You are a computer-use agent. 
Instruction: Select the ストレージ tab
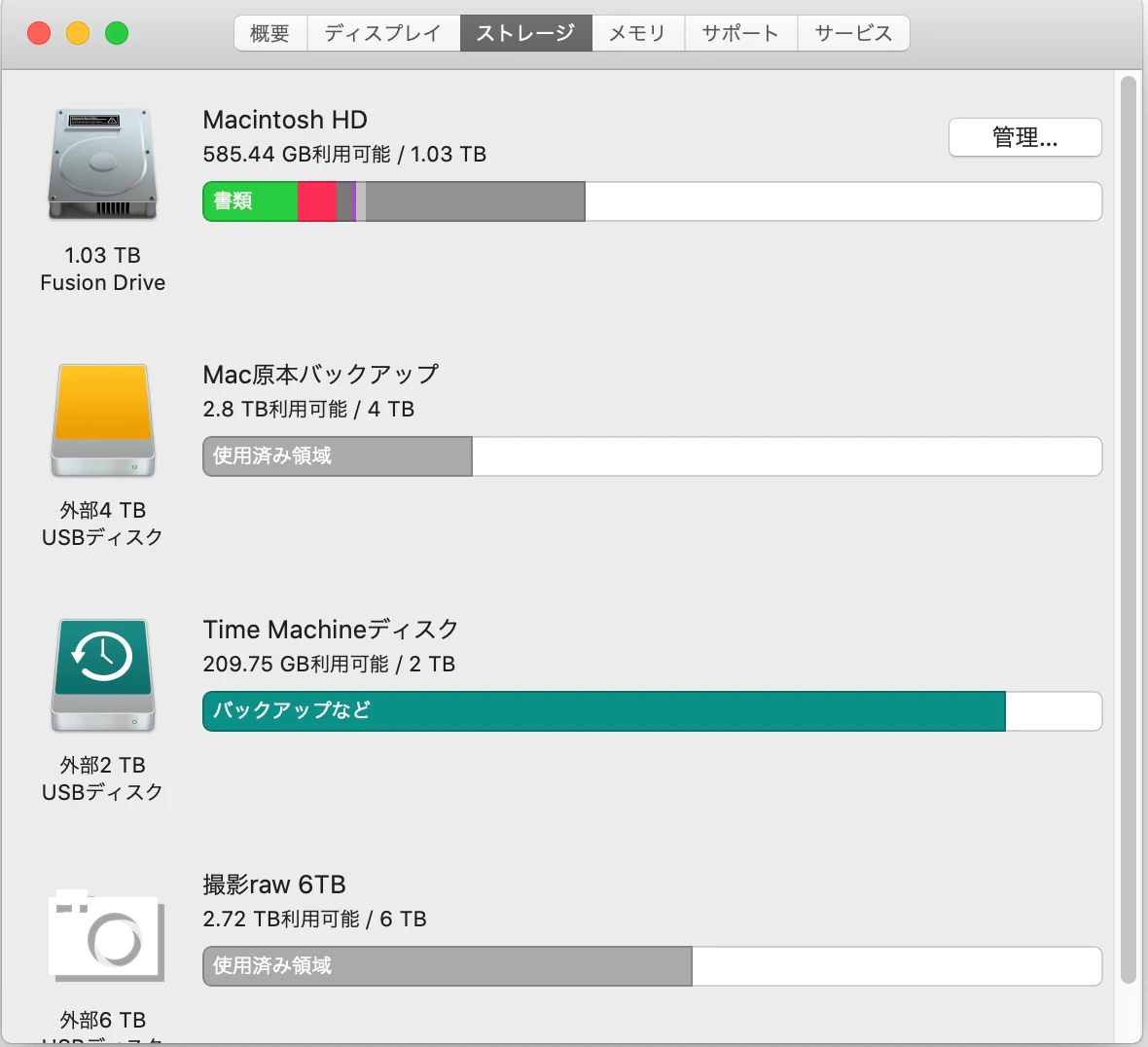tap(525, 33)
